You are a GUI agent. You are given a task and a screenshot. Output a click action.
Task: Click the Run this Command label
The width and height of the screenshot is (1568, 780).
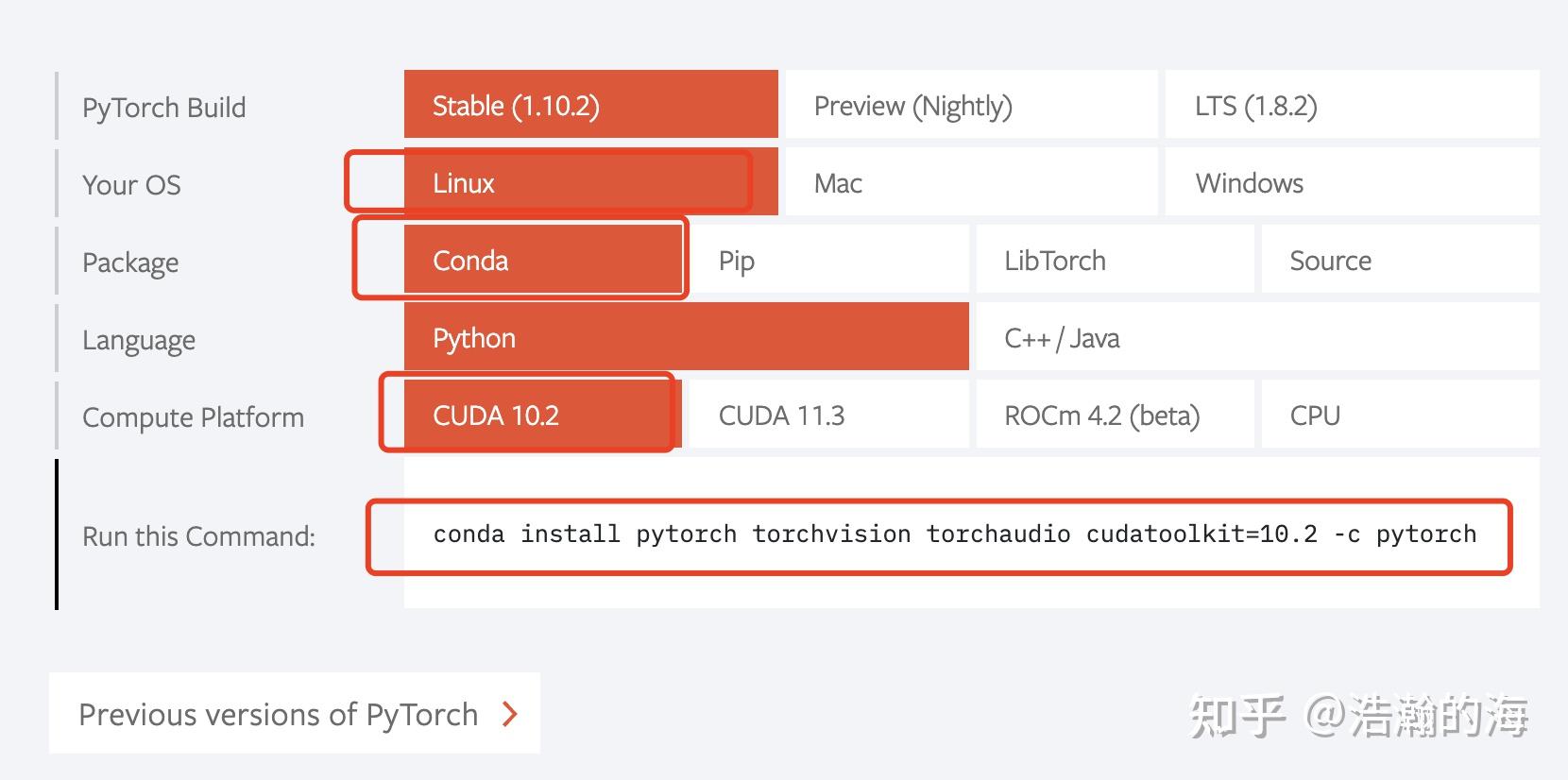pyautogui.click(x=198, y=536)
